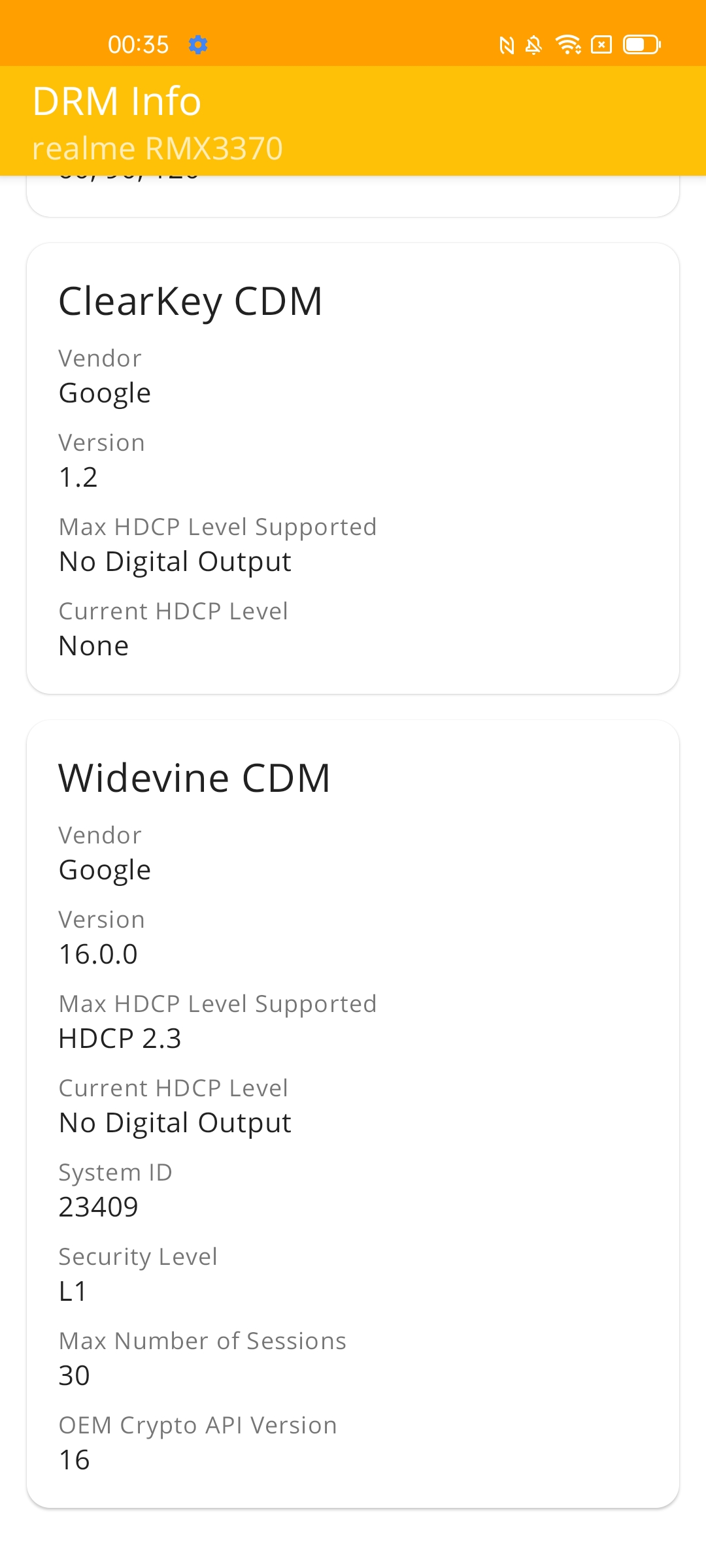
Task: Tap the realme RMX3370 device subtitle
Action: (158, 148)
